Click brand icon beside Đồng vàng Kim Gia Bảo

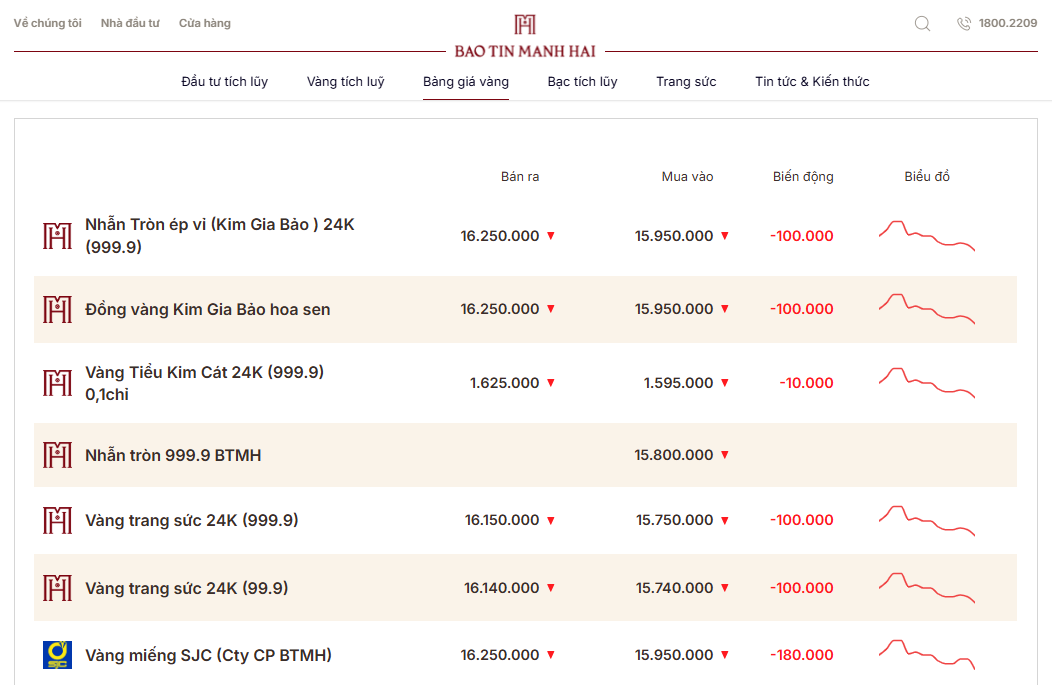click(x=58, y=309)
